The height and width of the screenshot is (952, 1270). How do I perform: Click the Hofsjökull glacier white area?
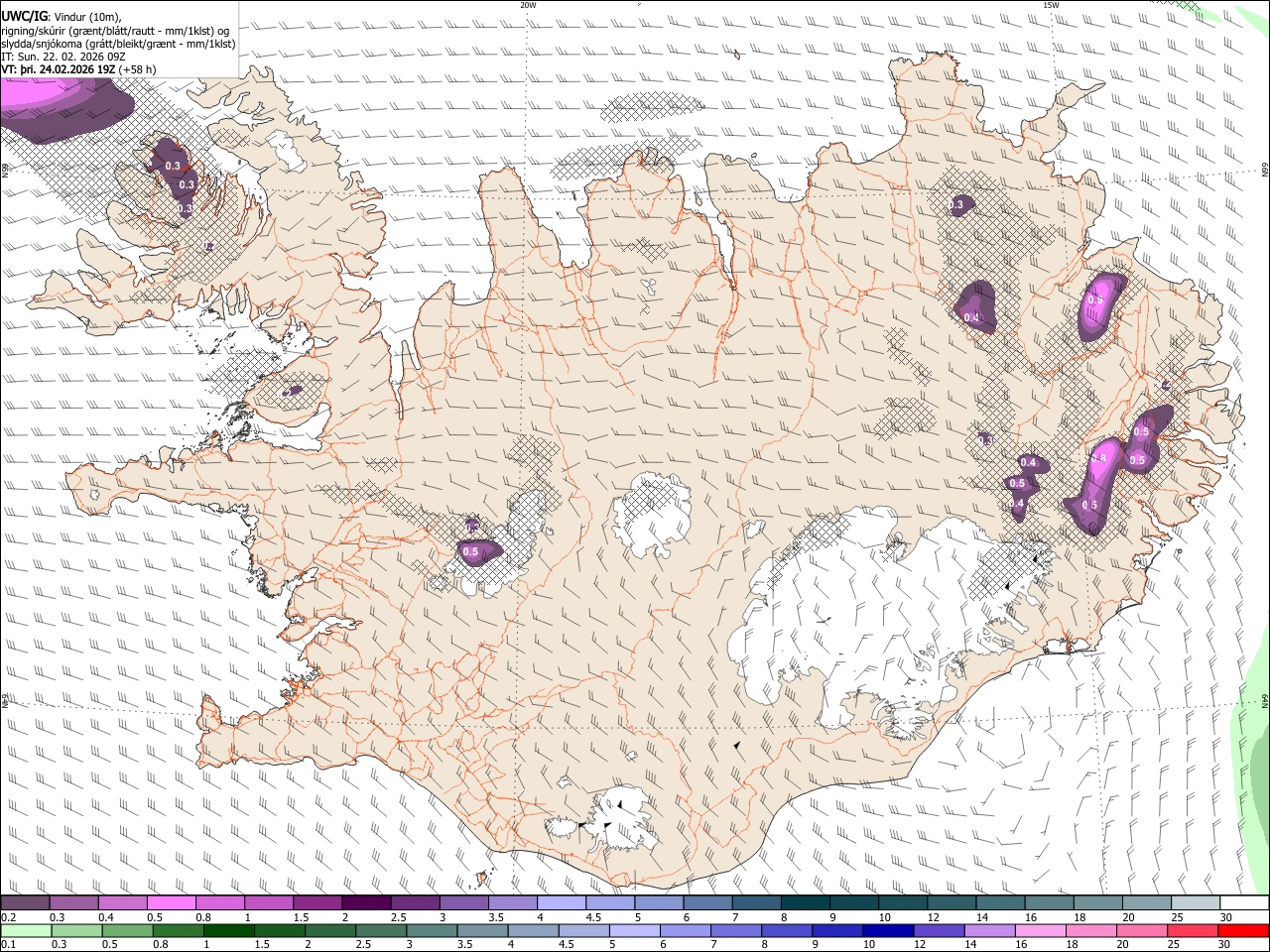tap(653, 515)
